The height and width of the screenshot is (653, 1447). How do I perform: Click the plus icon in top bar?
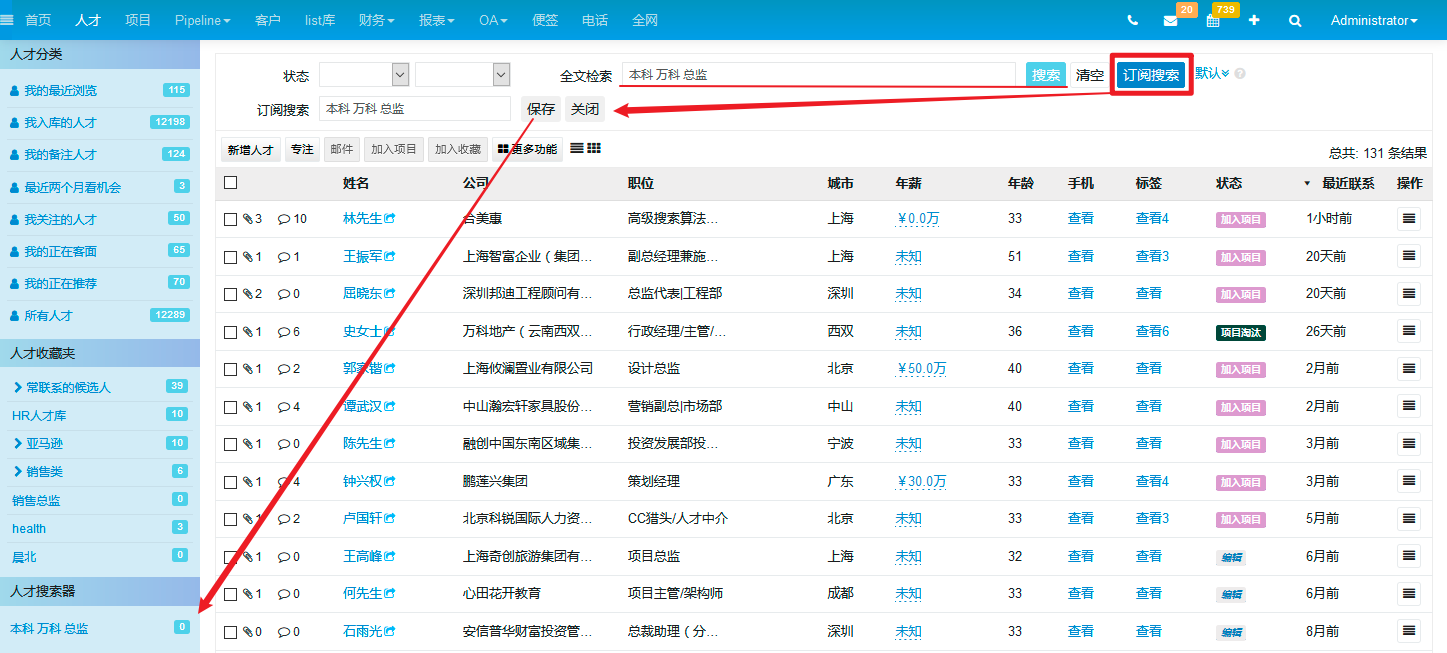point(1254,20)
